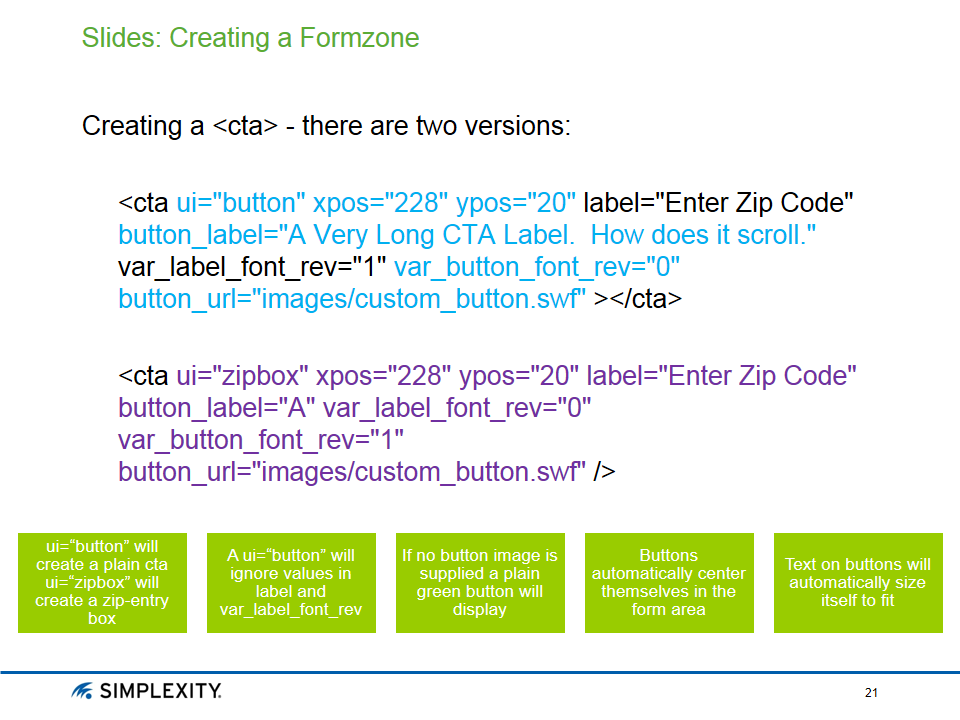The width and height of the screenshot is (960, 720).
Task: Click the green box about ui="button" plain cta
Action: pos(102,582)
